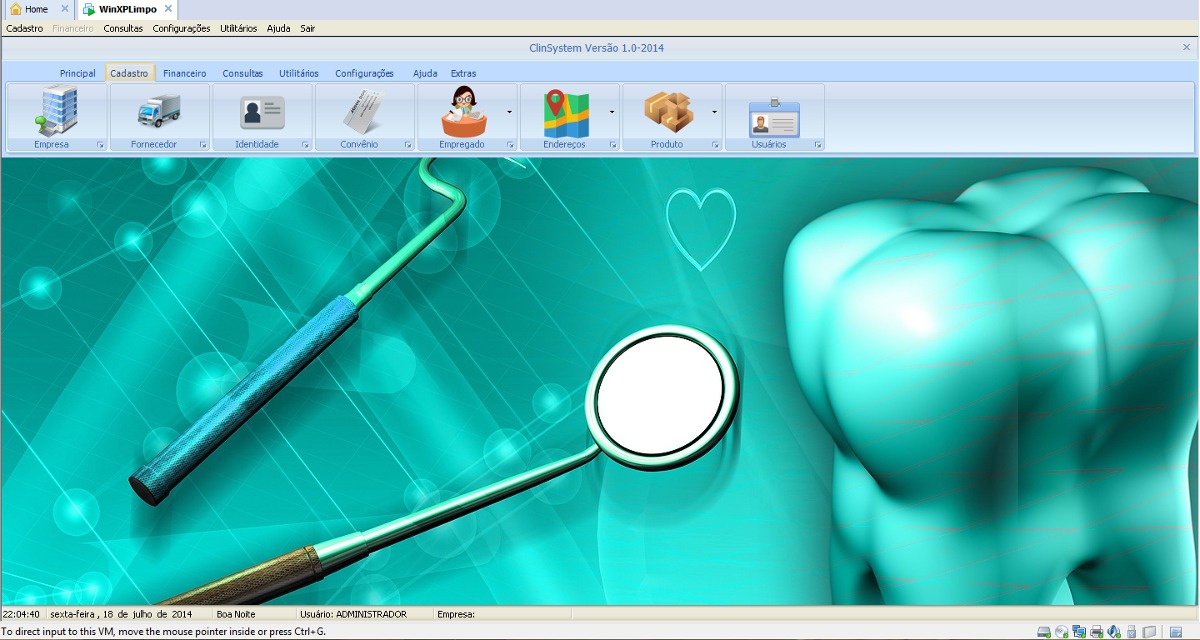Click the Empresa group dialog launcher

click(x=100, y=145)
